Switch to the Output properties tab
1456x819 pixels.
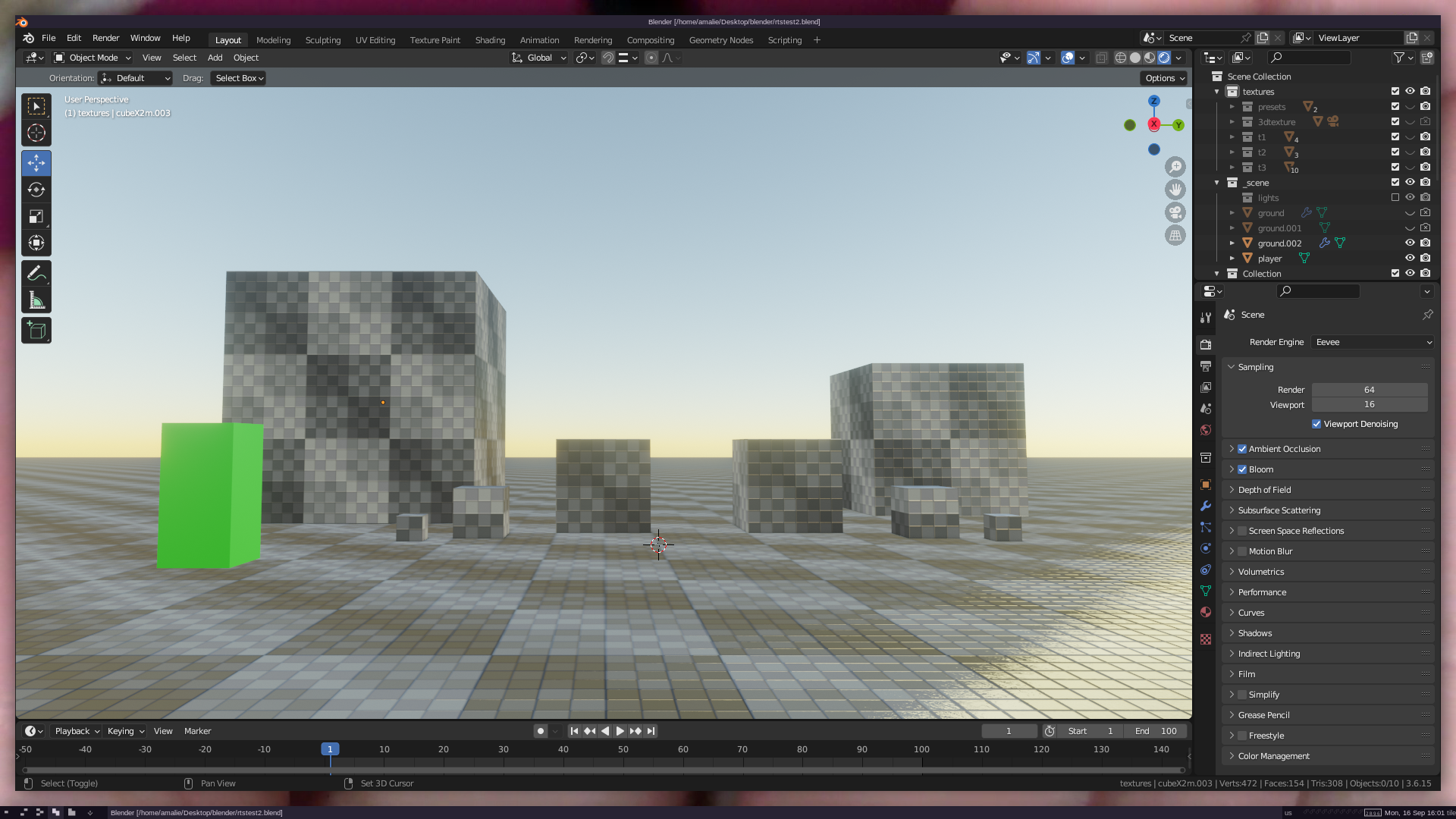(1206, 366)
